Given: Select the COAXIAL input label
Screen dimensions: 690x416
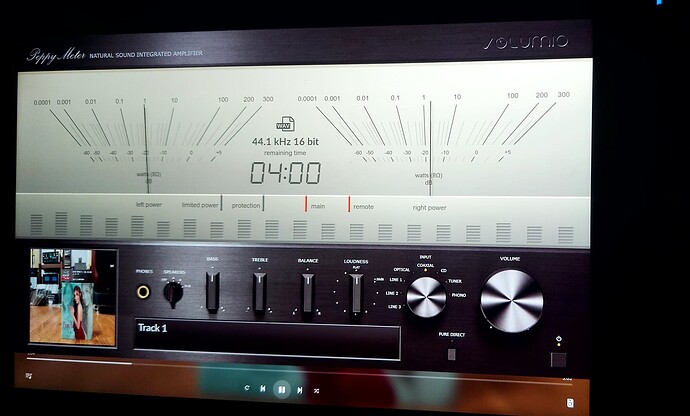Looking at the screenshot, I should coord(425,265).
